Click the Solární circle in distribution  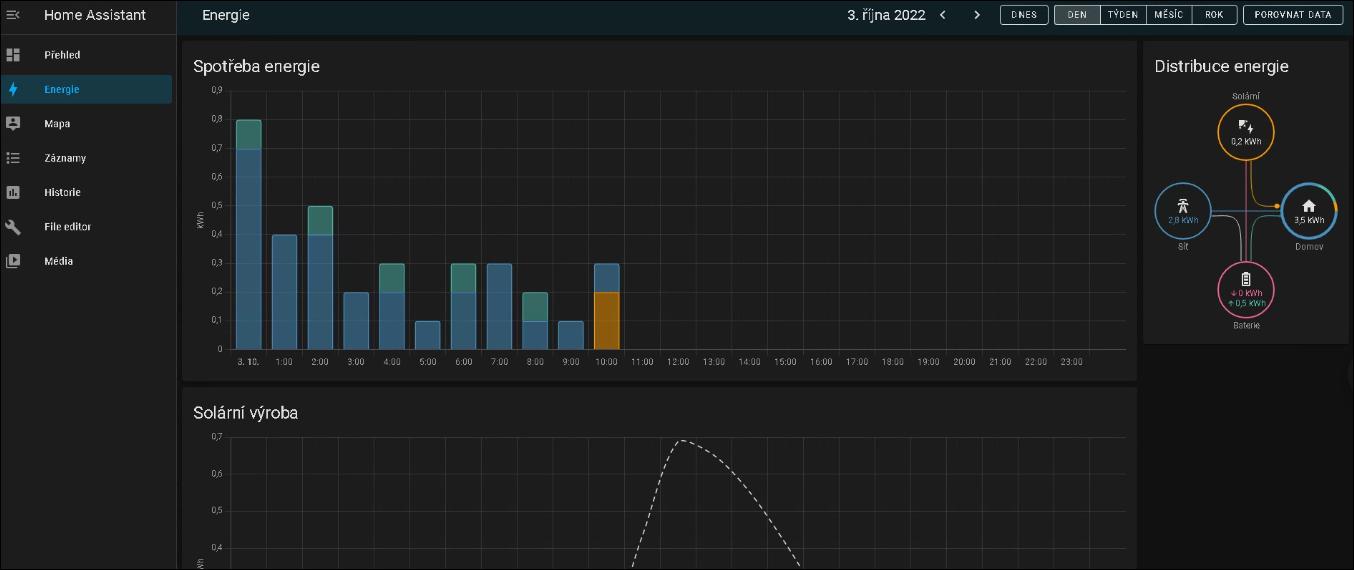coord(1245,132)
